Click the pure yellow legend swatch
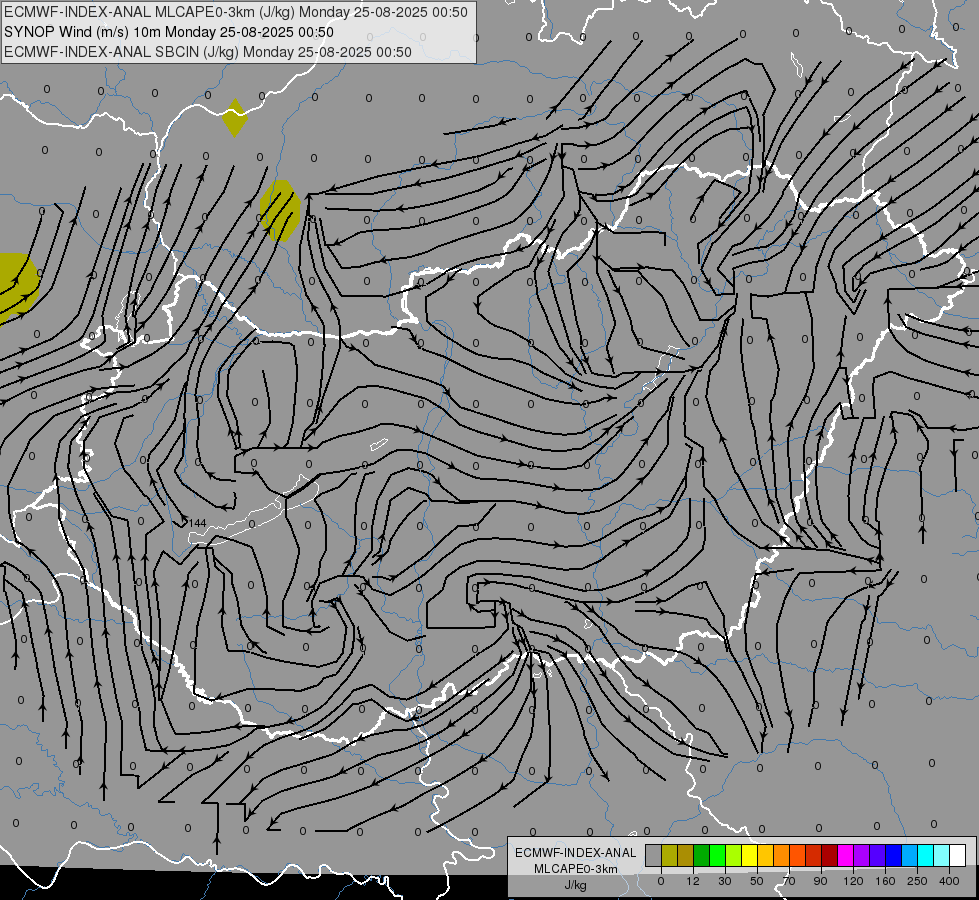The width and height of the screenshot is (979, 900). pyautogui.click(x=749, y=855)
